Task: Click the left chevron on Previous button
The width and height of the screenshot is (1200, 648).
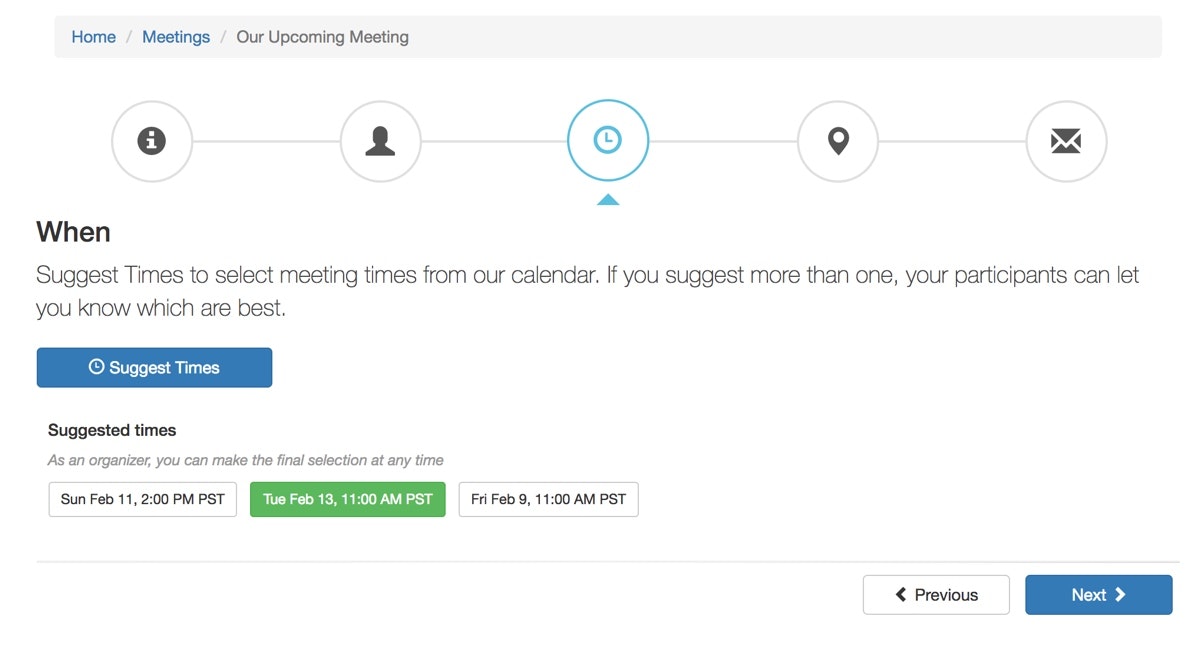Action: click(x=901, y=594)
